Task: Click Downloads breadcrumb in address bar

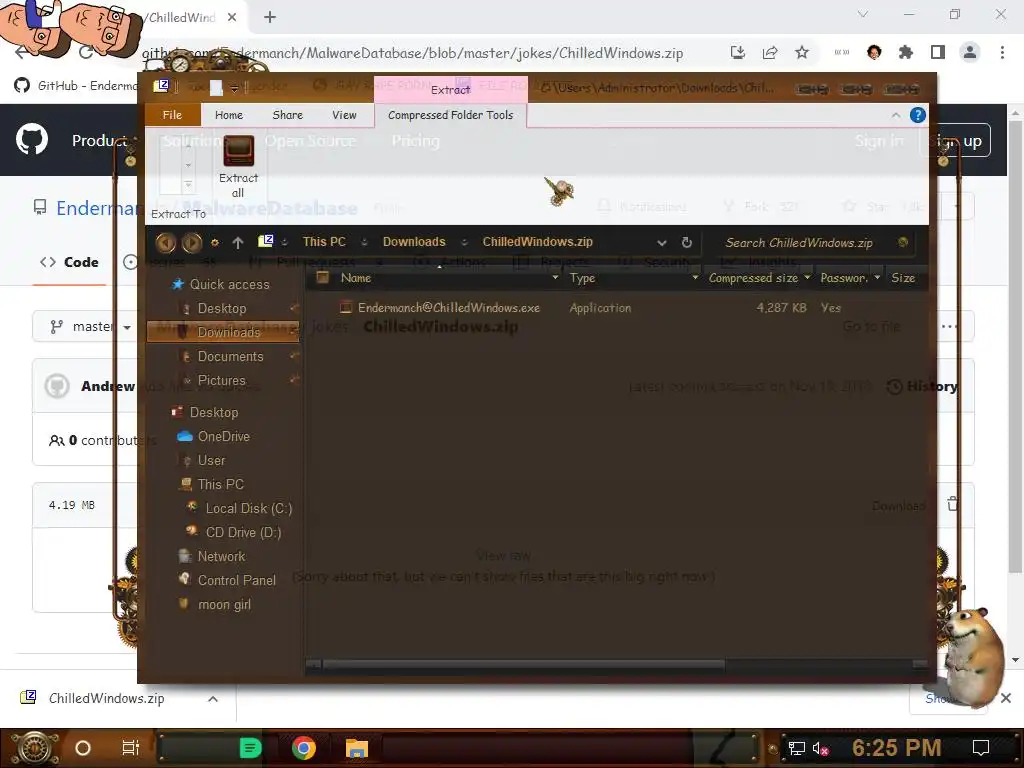Action: [414, 242]
